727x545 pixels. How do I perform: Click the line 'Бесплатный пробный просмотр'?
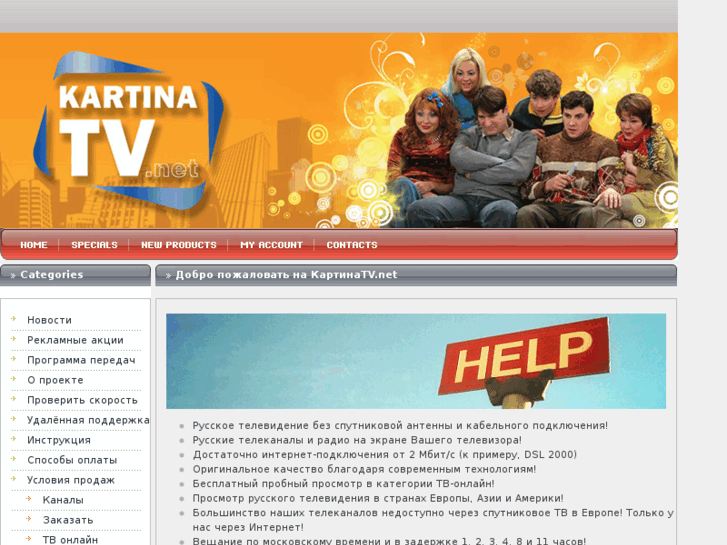click(344, 484)
